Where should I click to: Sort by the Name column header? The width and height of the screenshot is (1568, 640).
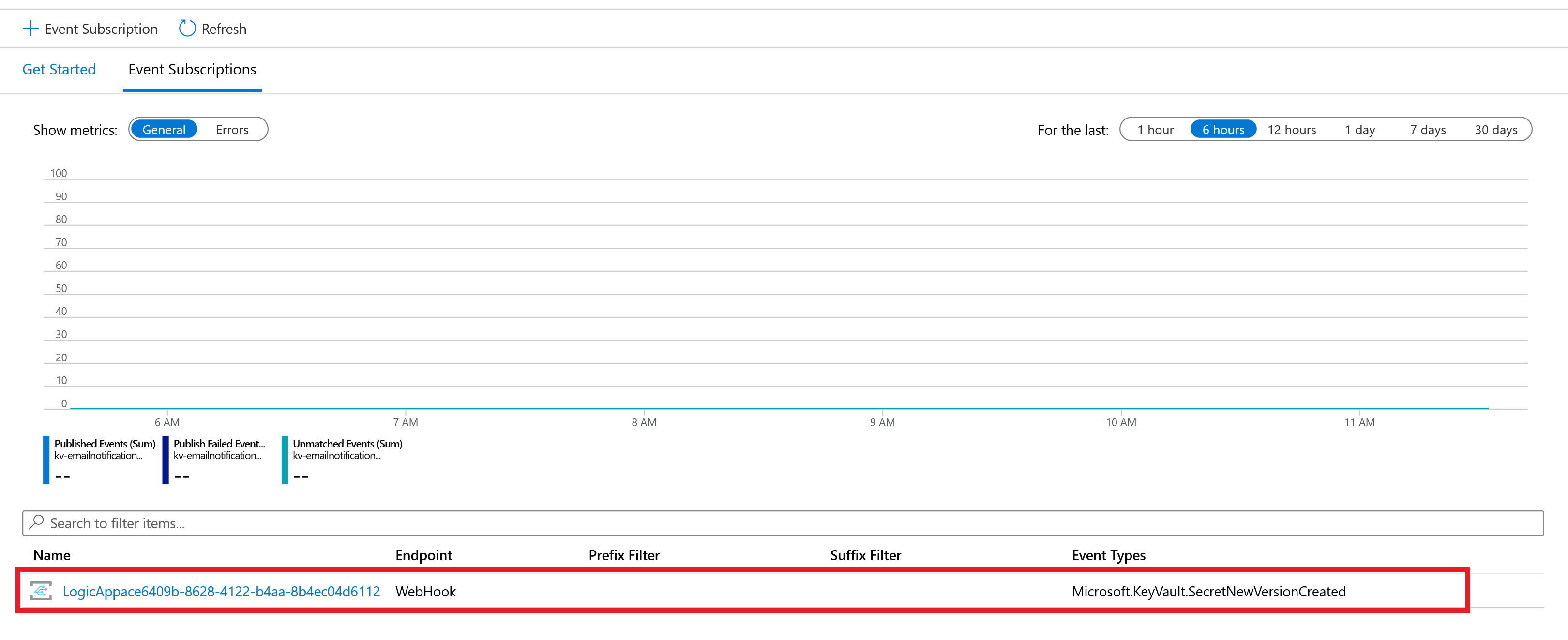tap(52, 555)
